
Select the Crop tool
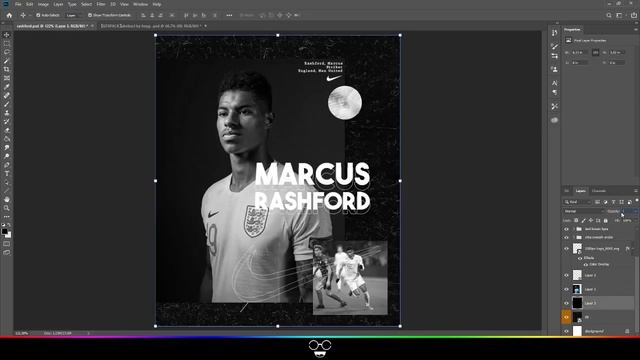(7, 69)
